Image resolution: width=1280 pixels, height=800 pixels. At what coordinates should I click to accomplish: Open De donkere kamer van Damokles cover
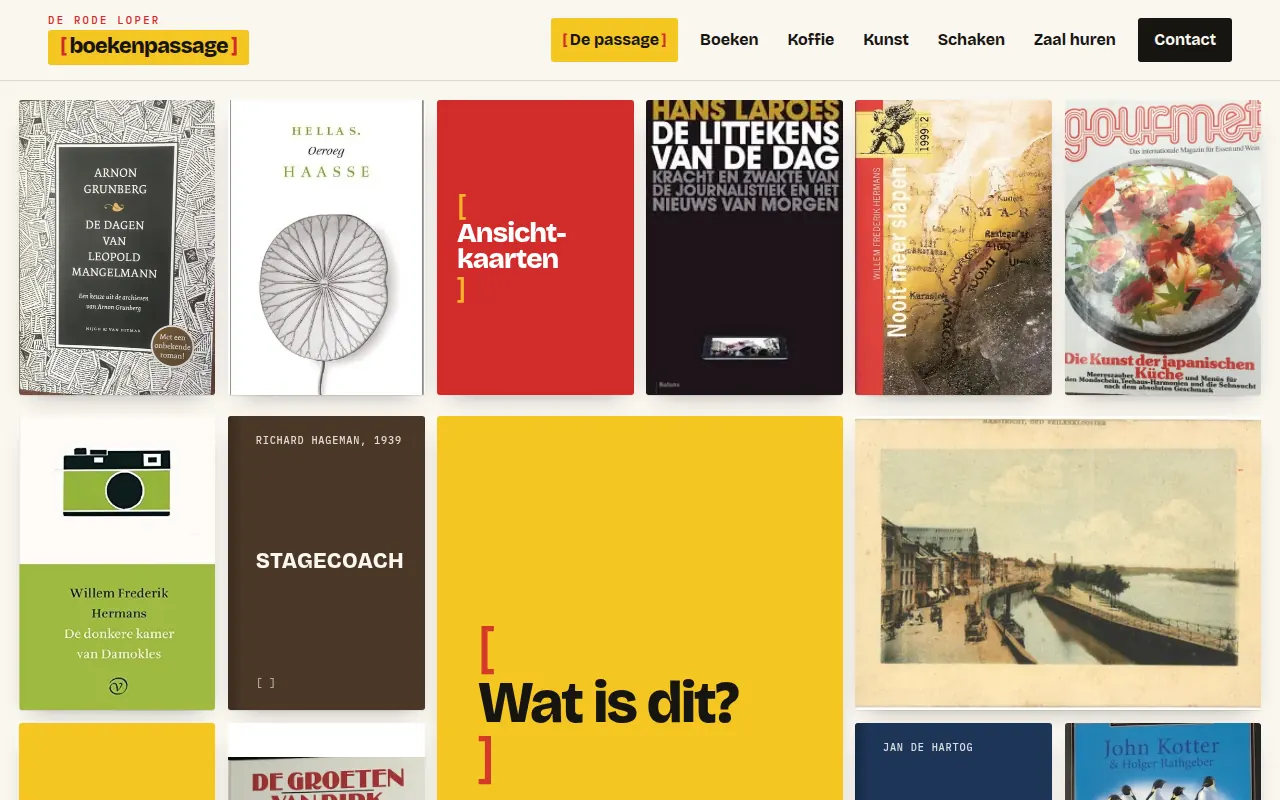[x=117, y=563]
